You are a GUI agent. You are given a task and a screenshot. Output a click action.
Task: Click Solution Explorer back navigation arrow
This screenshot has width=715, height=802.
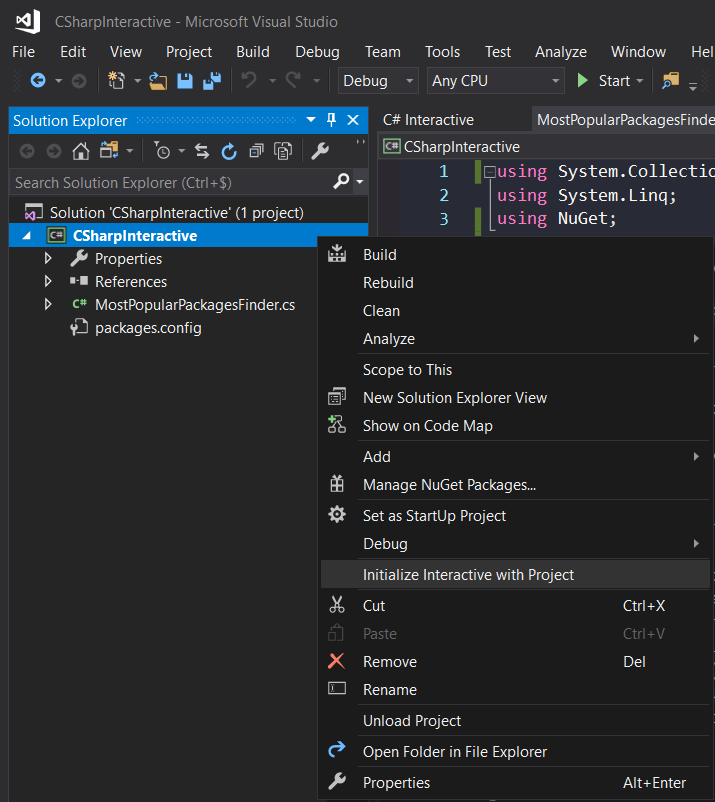[27, 151]
